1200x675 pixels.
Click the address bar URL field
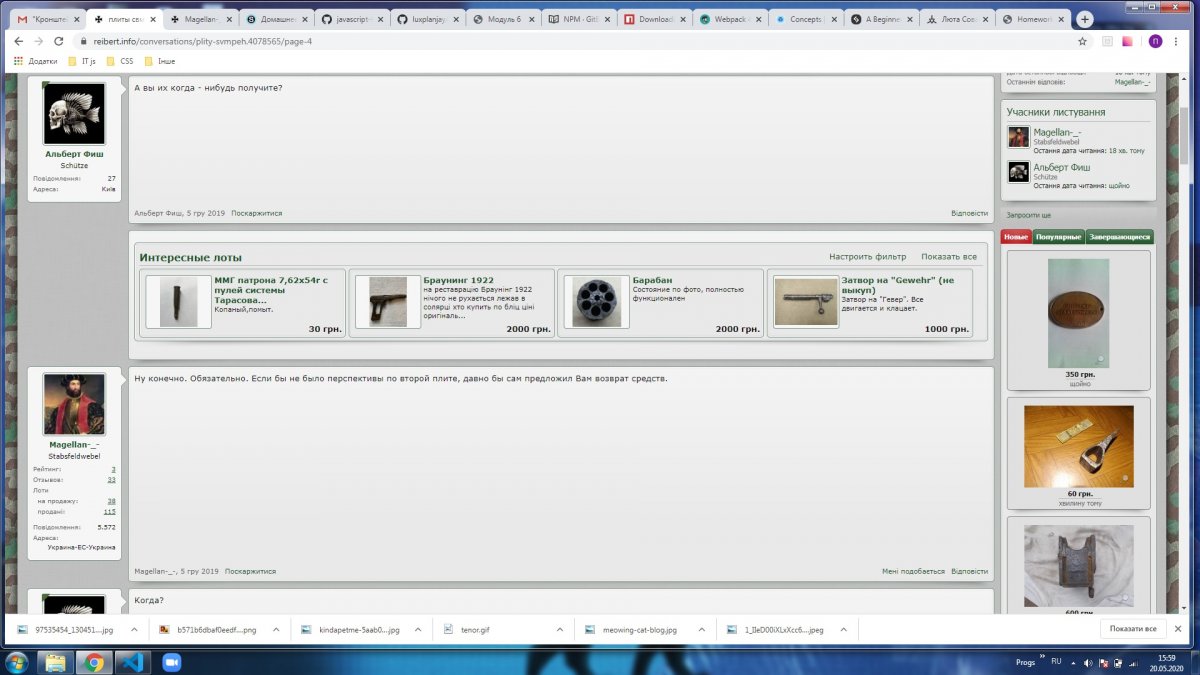pyautogui.click(x=500, y=41)
